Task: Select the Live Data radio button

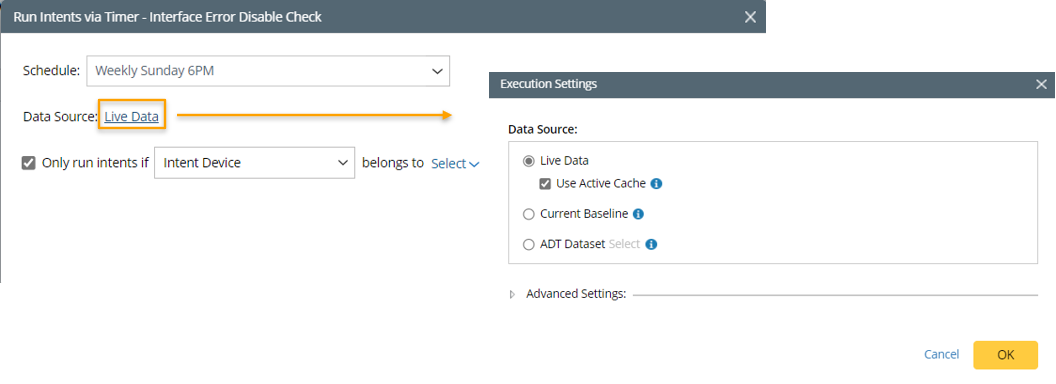Action: click(x=529, y=161)
